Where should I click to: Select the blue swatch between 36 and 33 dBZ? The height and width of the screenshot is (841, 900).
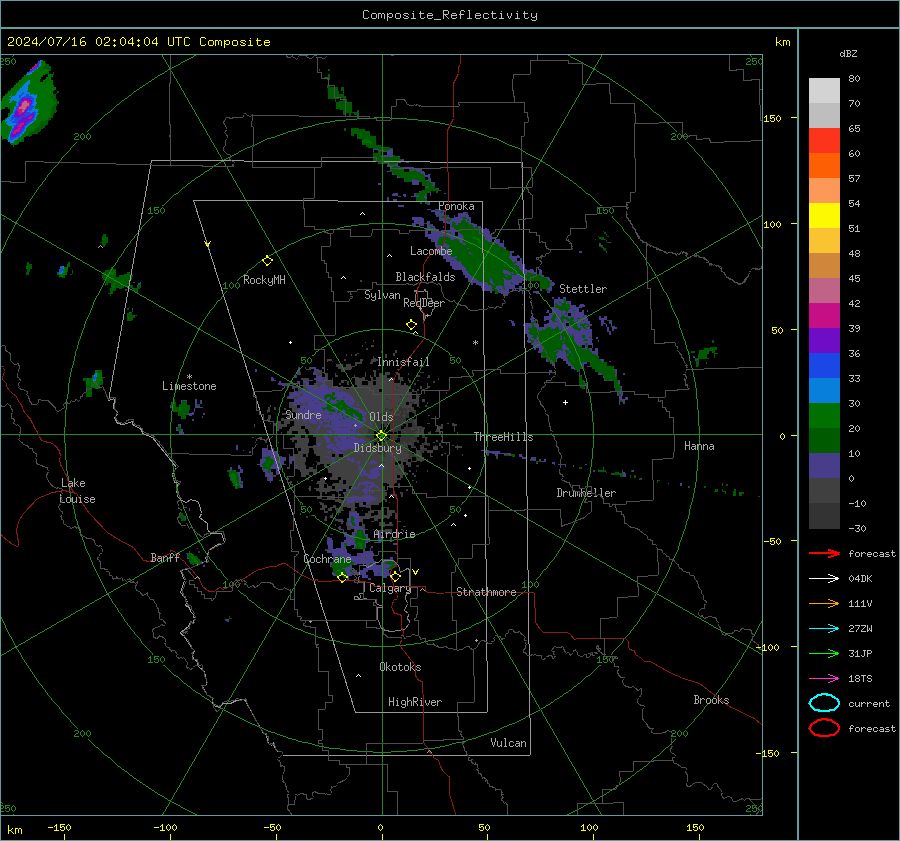click(824, 366)
